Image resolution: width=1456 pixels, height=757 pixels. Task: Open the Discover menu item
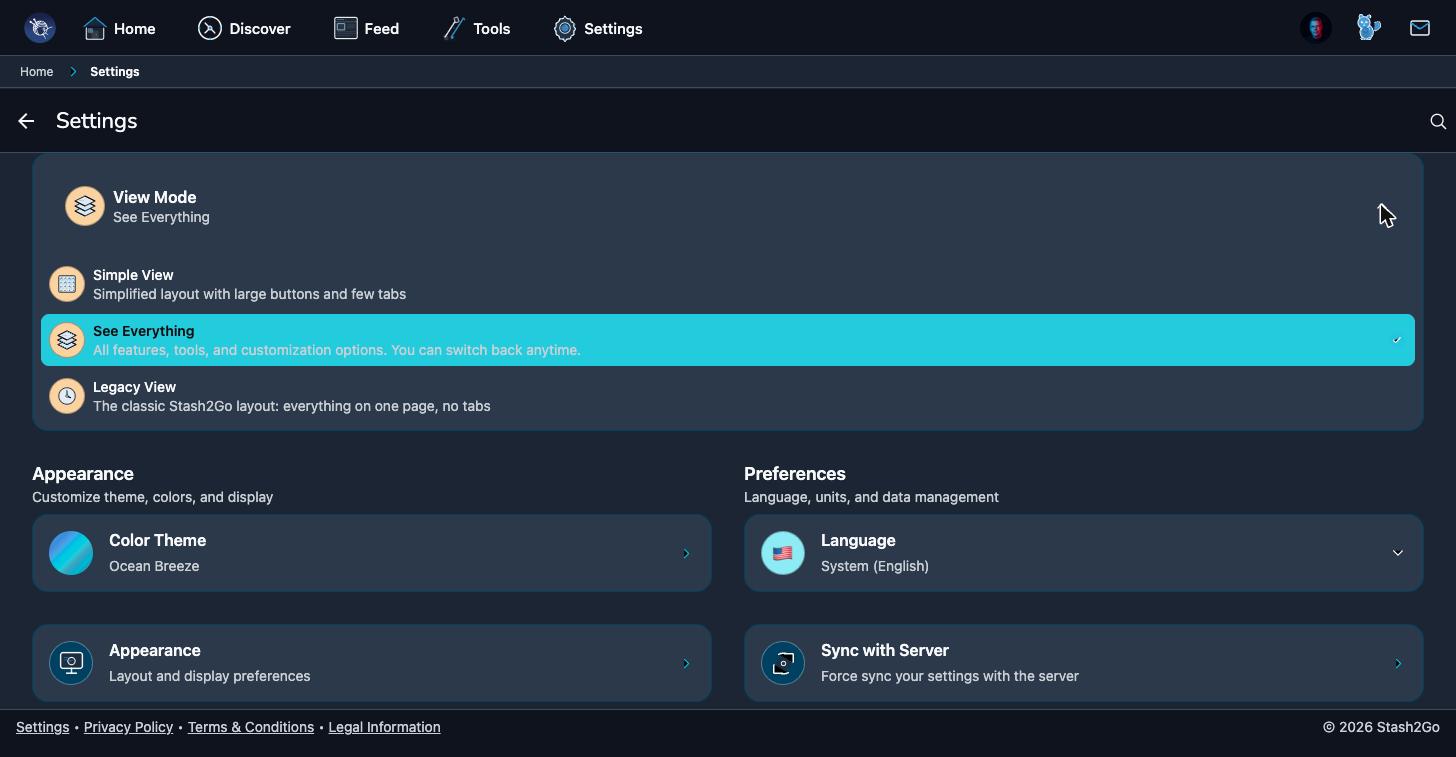[244, 28]
